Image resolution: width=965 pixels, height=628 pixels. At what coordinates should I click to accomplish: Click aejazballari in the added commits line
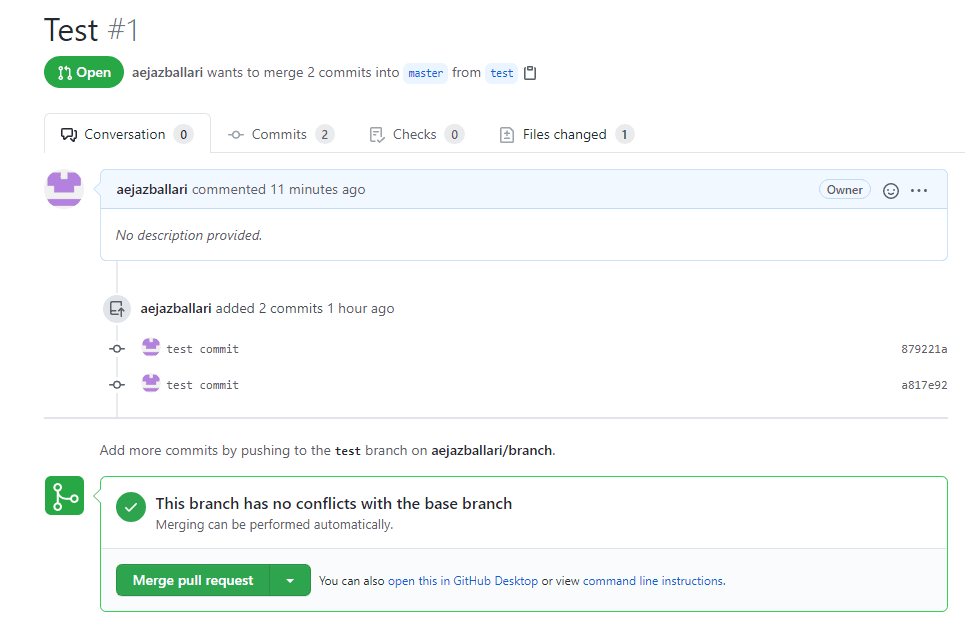point(176,308)
